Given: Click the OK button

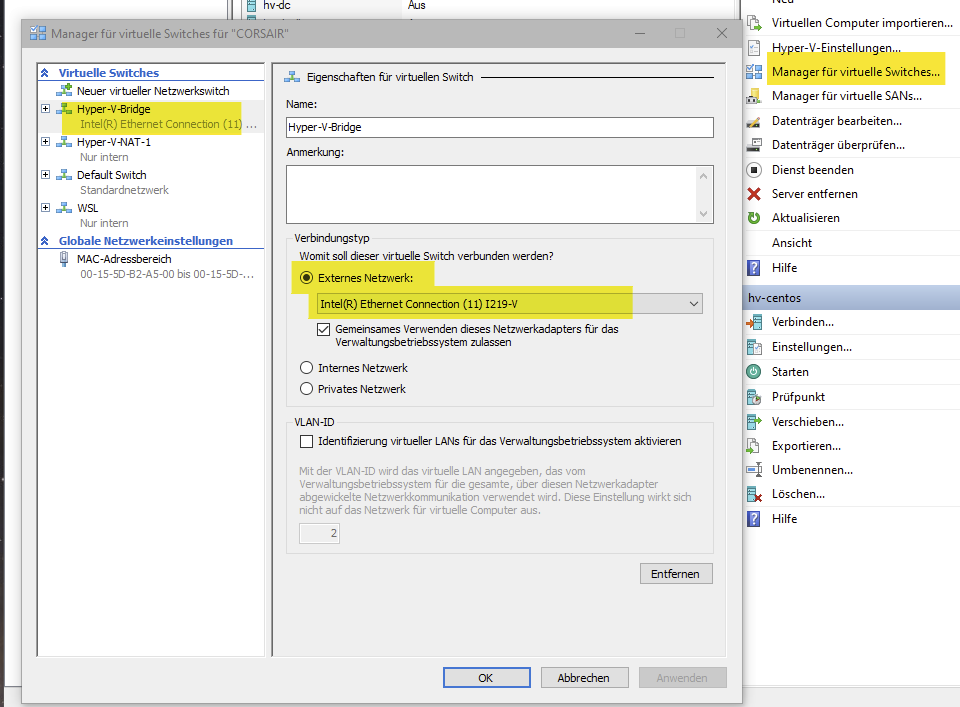Looking at the screenshot, I should tap(487, 678).
